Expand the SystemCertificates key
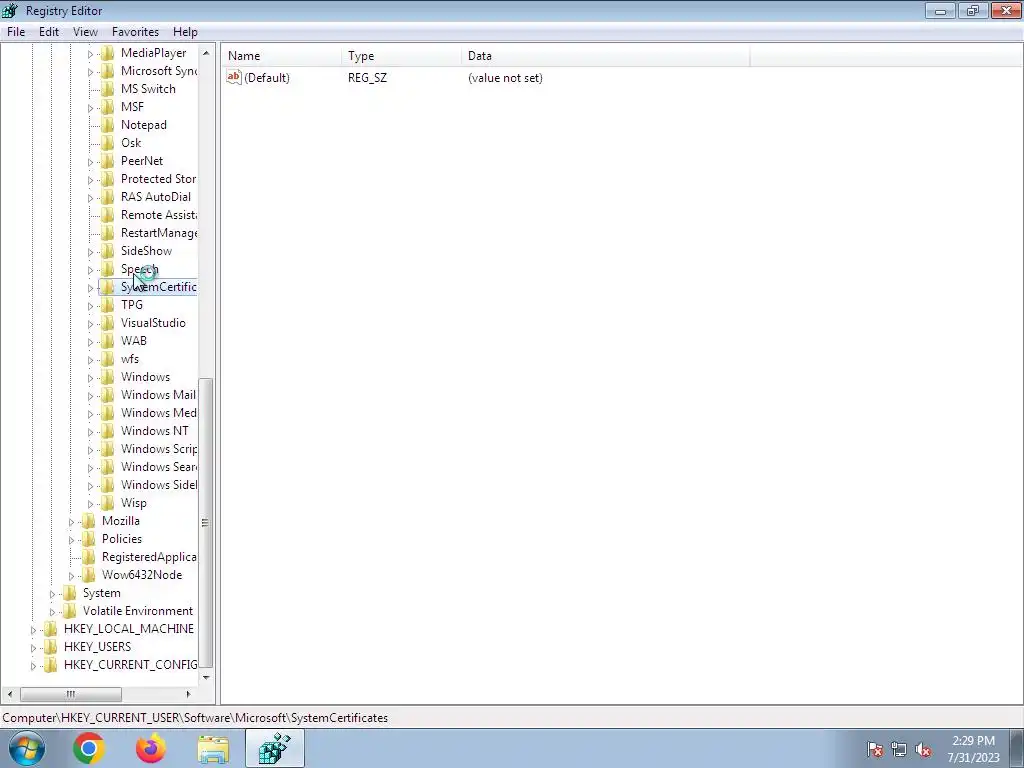Image resolution: width=1024 pixels, height=768 pixels. pyautogui.click(x=90, y=287)
